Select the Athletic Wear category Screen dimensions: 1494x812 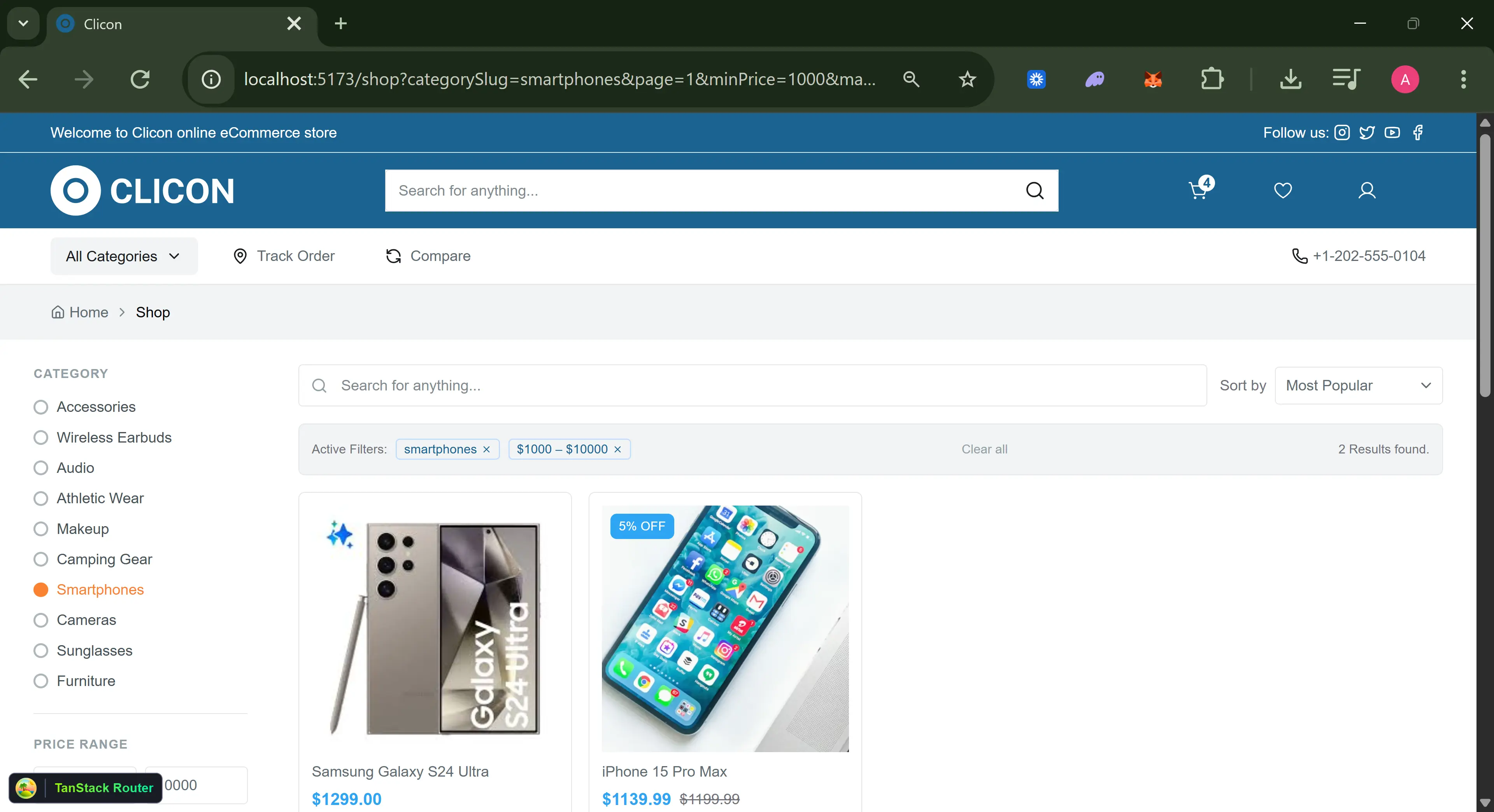click(x=89, y=499)
